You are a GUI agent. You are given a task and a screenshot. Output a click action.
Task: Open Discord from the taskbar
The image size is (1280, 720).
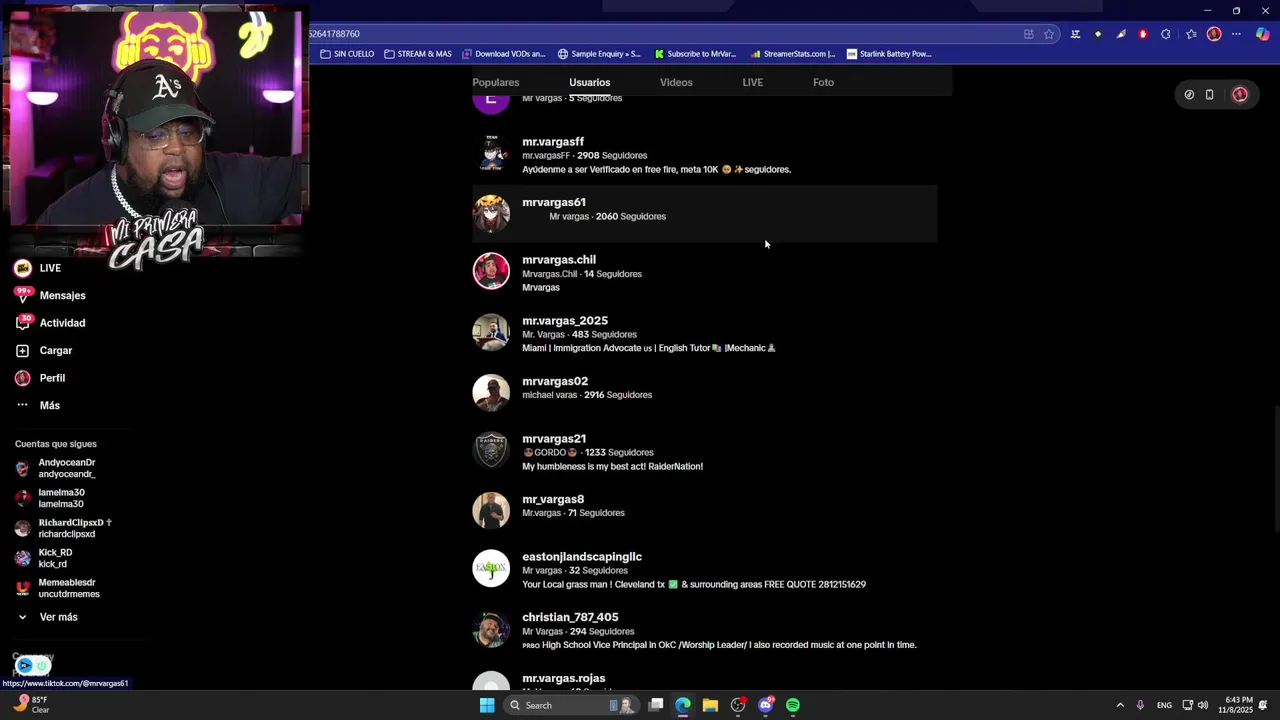click(766, 705)
